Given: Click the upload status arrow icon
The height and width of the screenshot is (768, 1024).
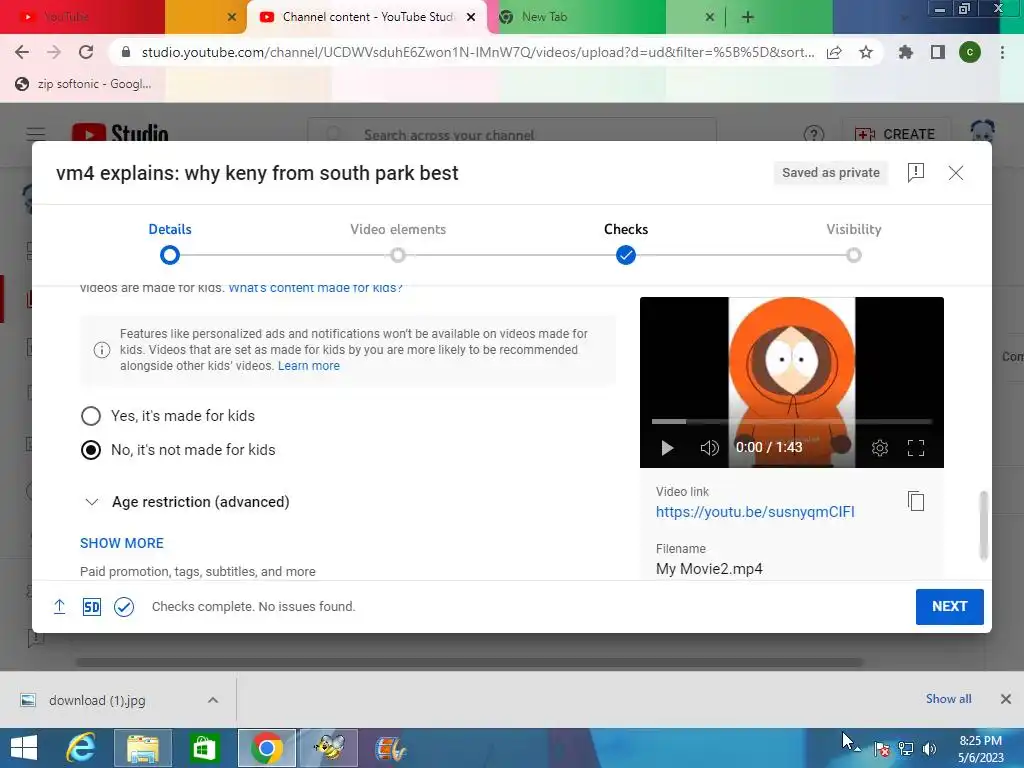Looking at the screenshot, I should (59, 607).
